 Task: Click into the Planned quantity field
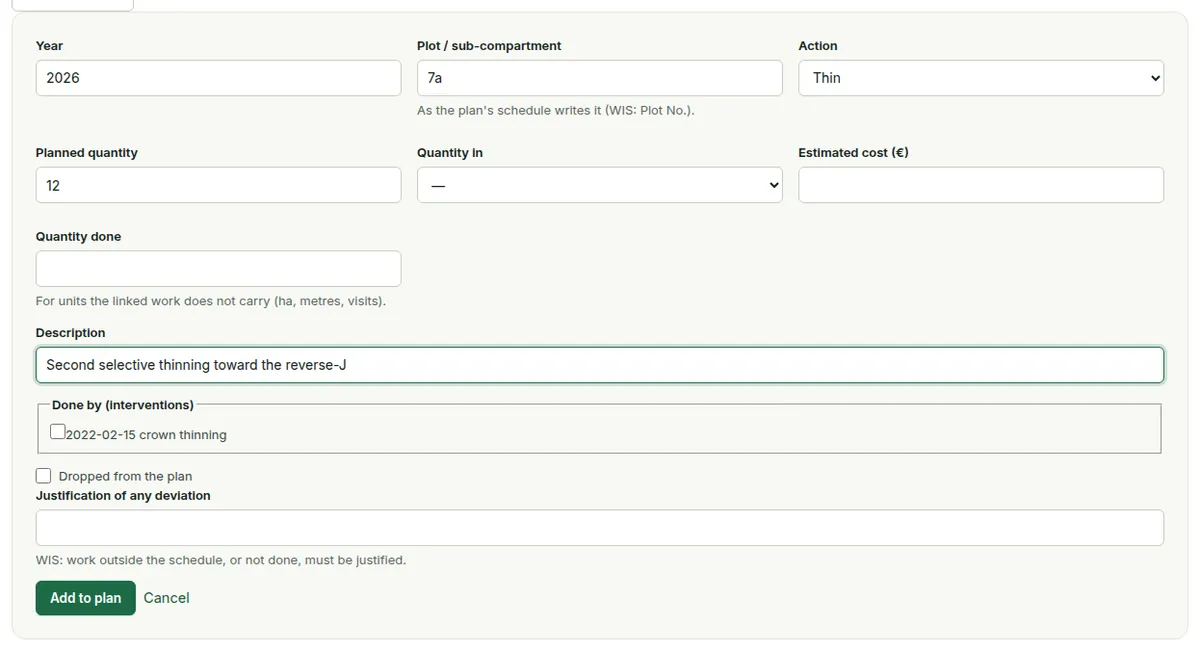point(218,185)
